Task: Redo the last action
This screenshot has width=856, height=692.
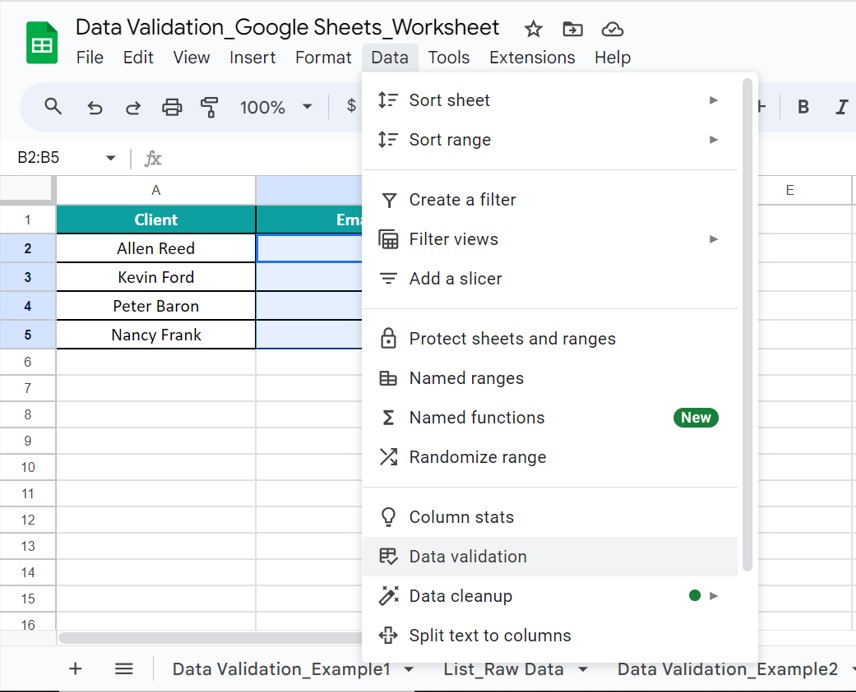Action: (x=133, y=107)
